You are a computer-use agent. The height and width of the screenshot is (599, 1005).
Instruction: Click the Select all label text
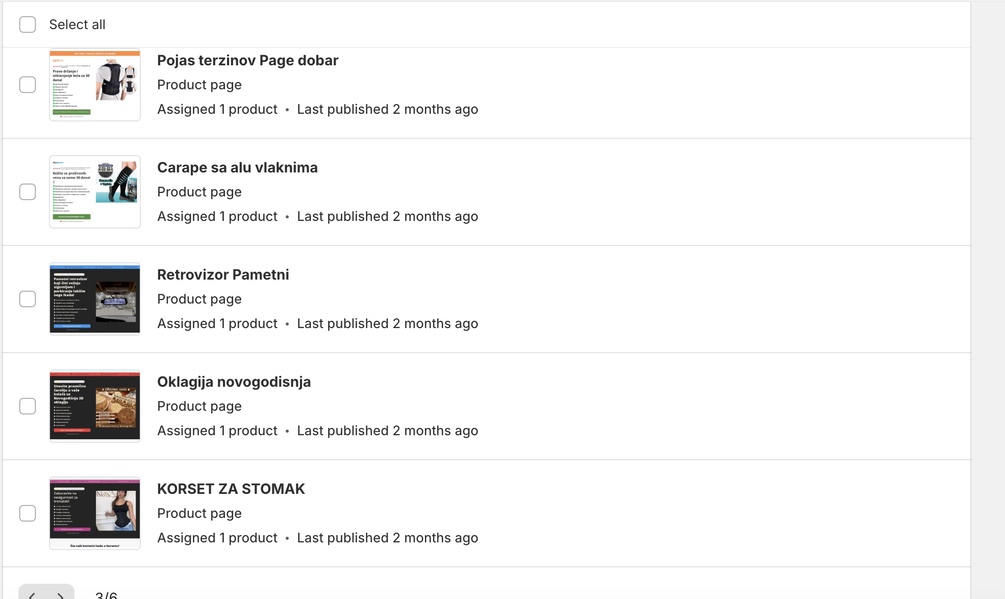coord(77,24)
